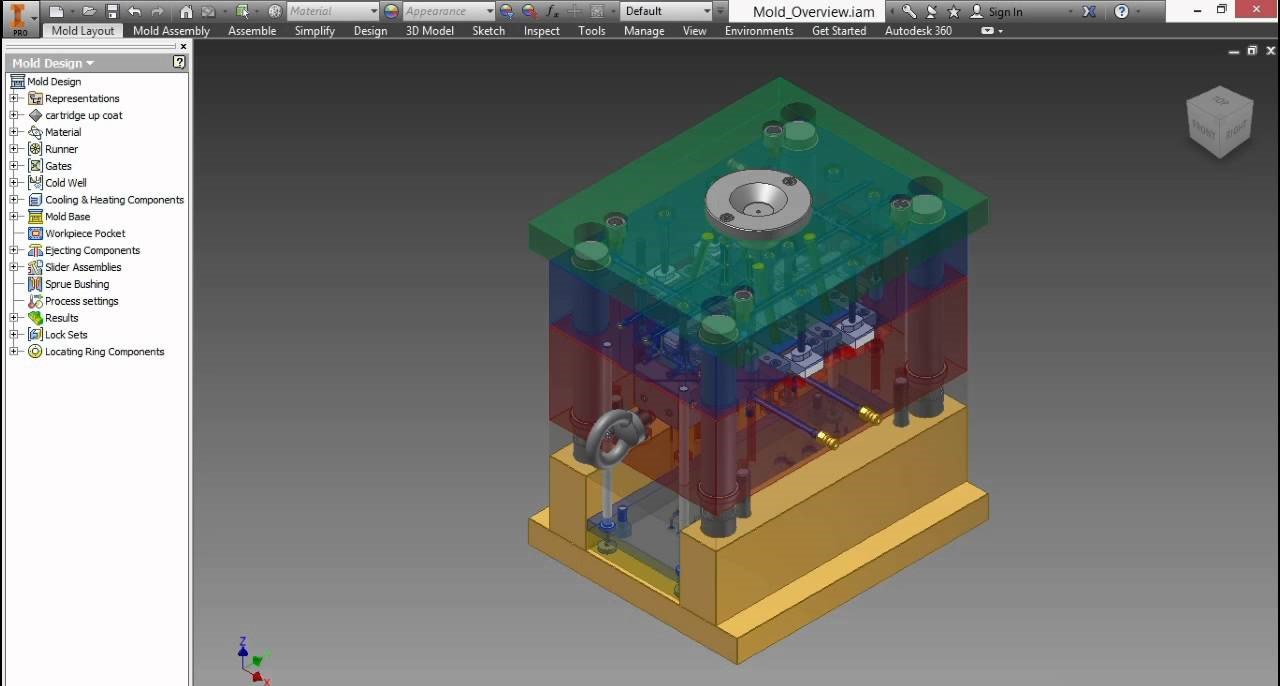Click the Undo arrow in Quick Access toolbar
1280x686 pixels.
click(x=133, y=10)
